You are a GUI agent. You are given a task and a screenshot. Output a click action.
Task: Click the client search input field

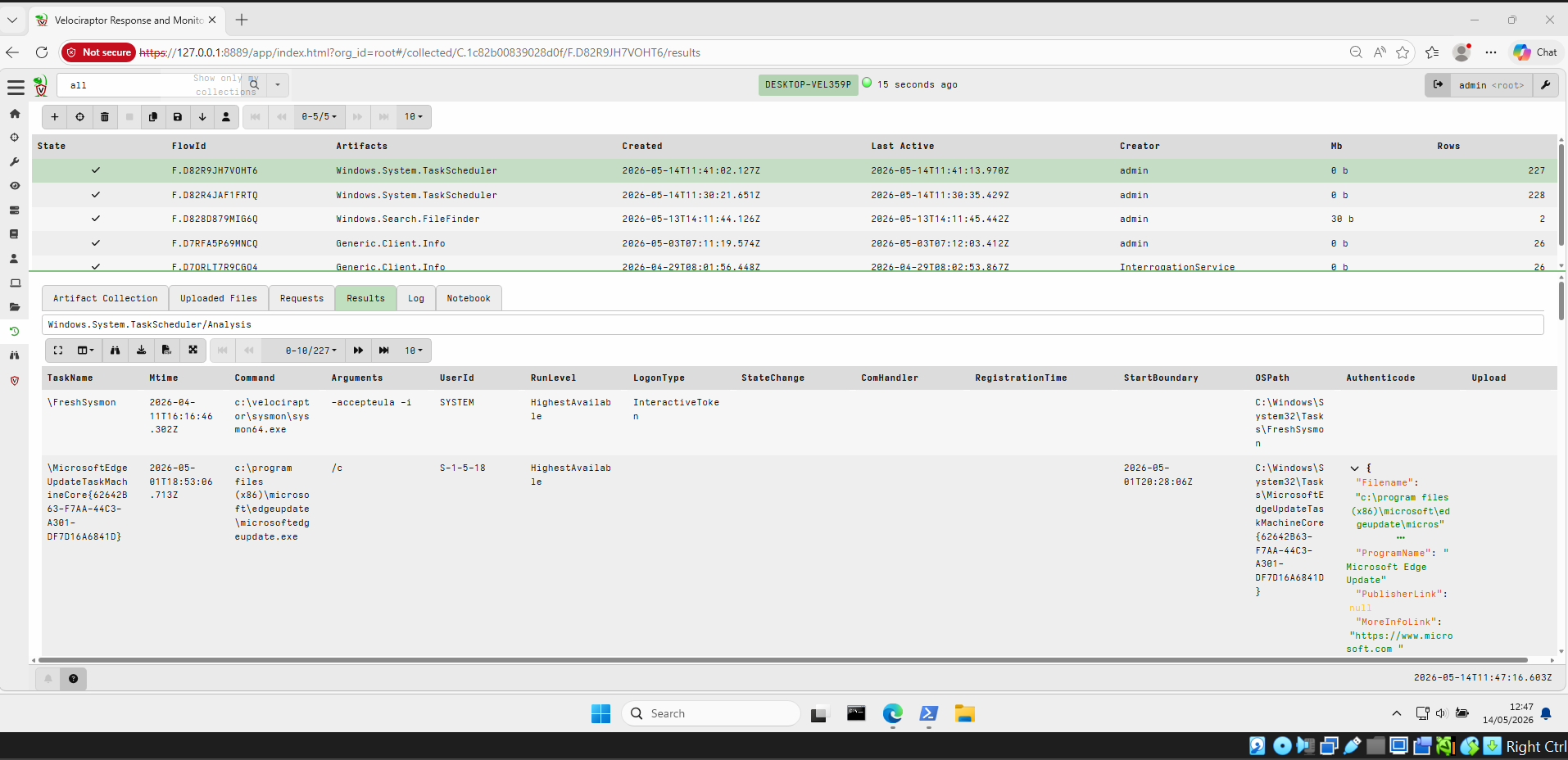pos(150,85)
